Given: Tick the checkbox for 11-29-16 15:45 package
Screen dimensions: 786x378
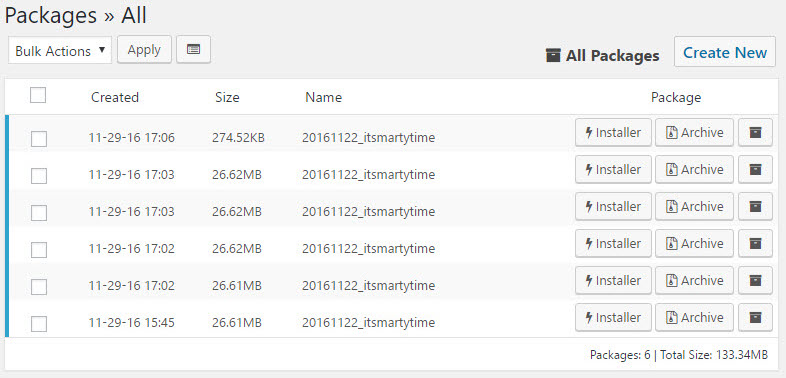Looking at the screenshot, I should pos(39,323).
